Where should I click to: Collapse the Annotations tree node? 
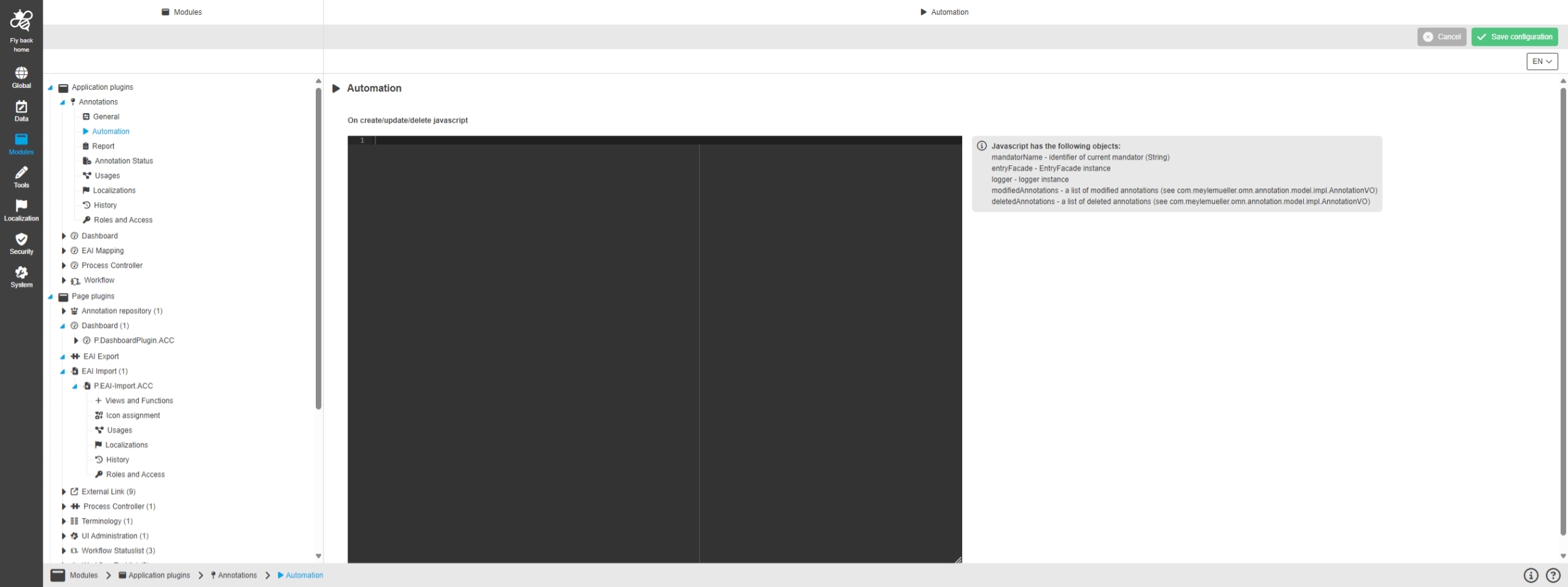pyautogui.click(x=63, y=102)
